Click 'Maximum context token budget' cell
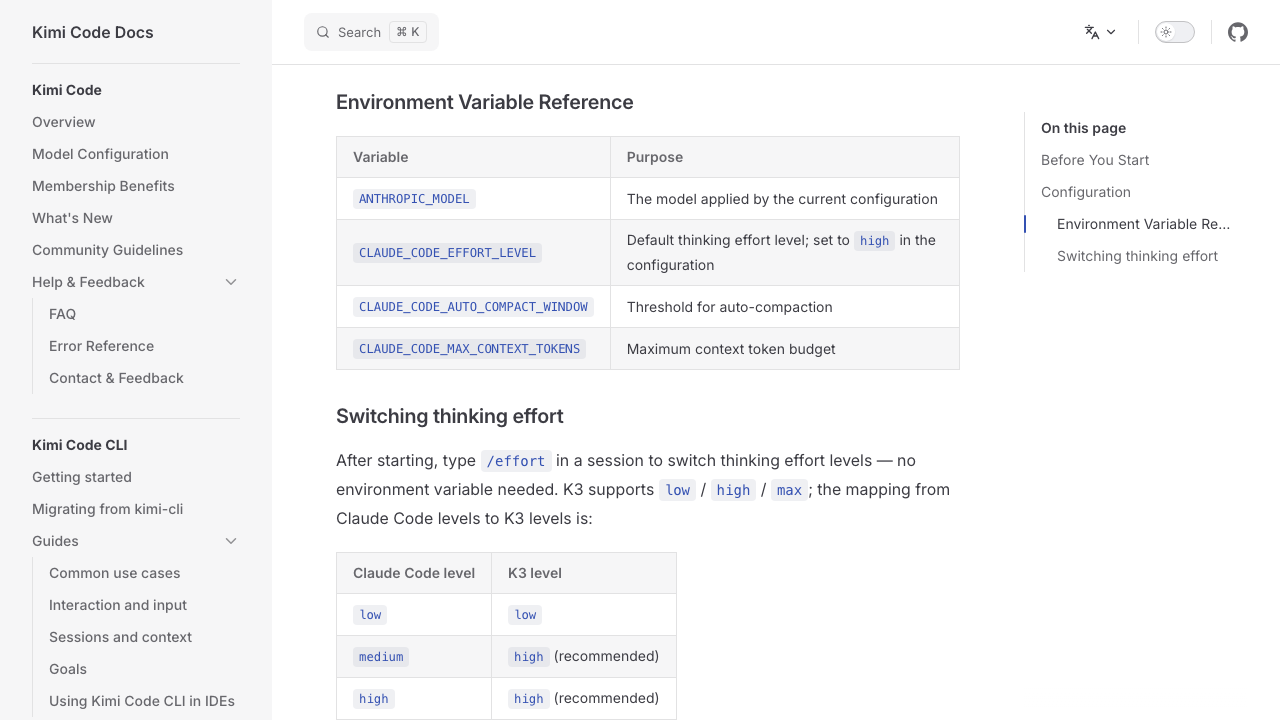This screenshot has height=720, width=1280. pyautogui.click(x=785, y=349)
